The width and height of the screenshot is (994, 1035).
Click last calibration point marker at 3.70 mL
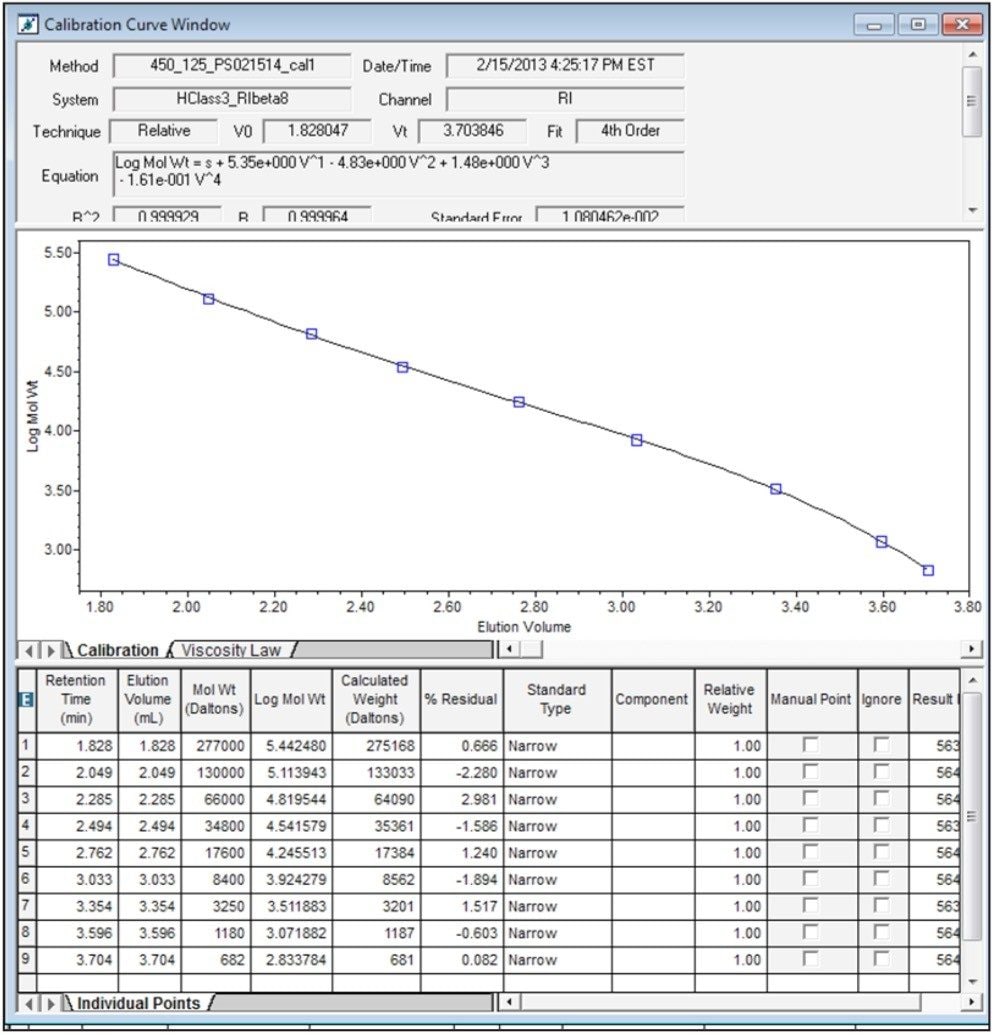[x=928, y=570]
